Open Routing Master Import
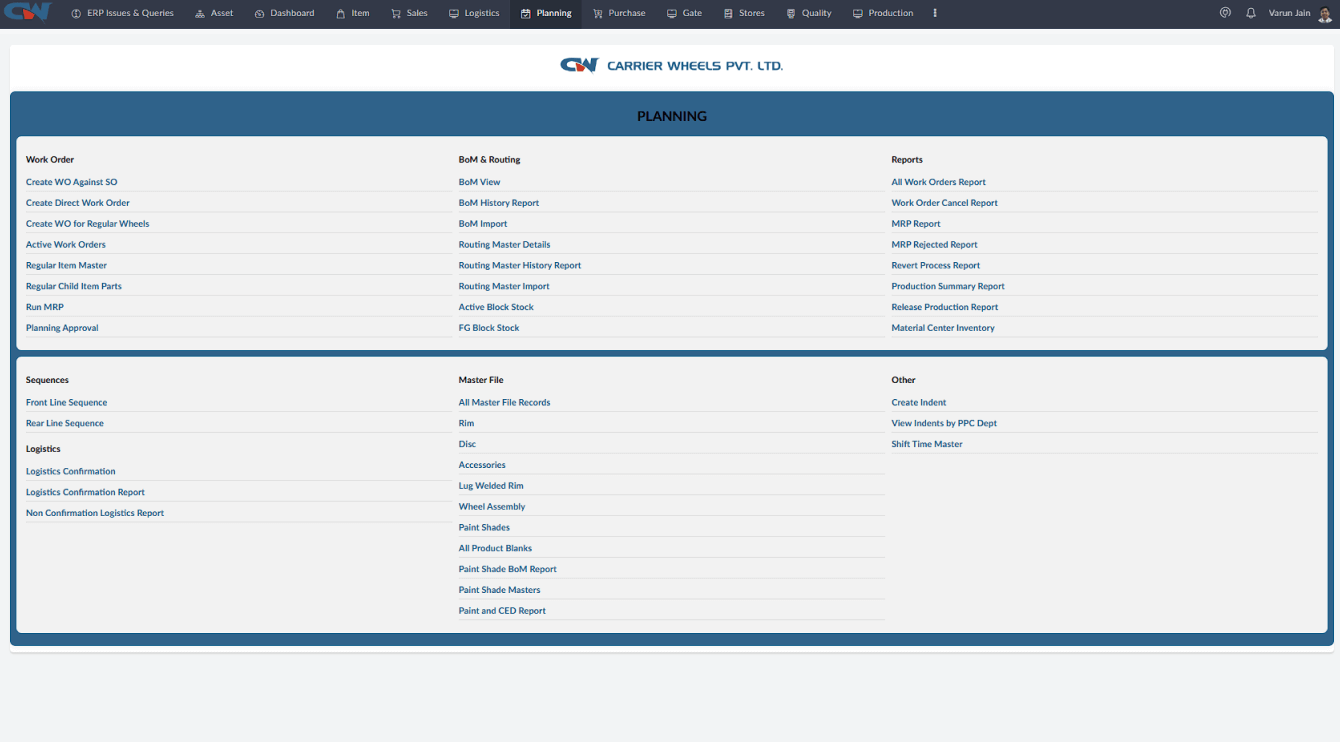The image size is (1340, 742). coord(504,287)
